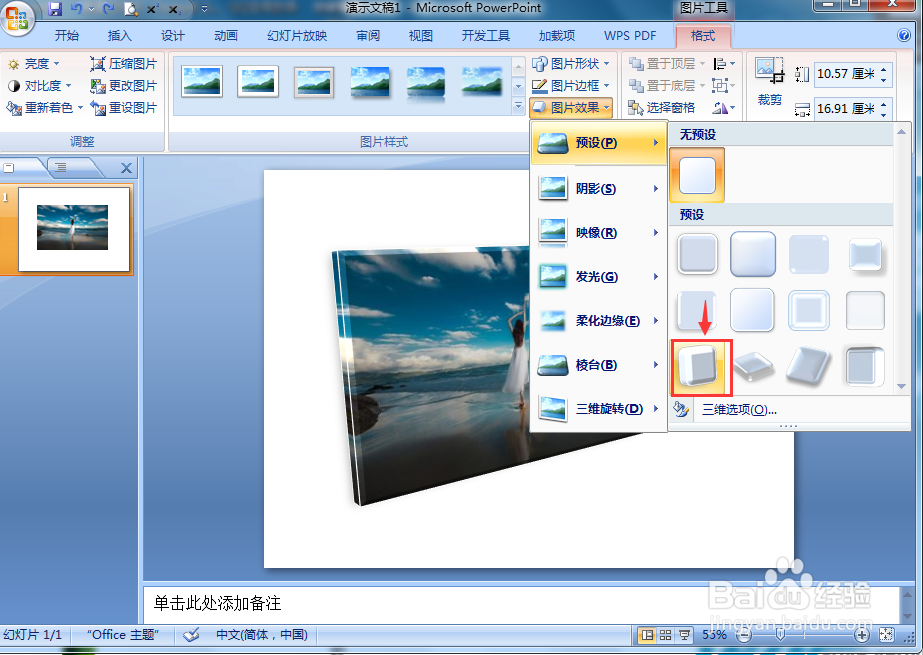Switch to the 动画 Animations tab
923x655 pixels.
click(x=225, y=36)
